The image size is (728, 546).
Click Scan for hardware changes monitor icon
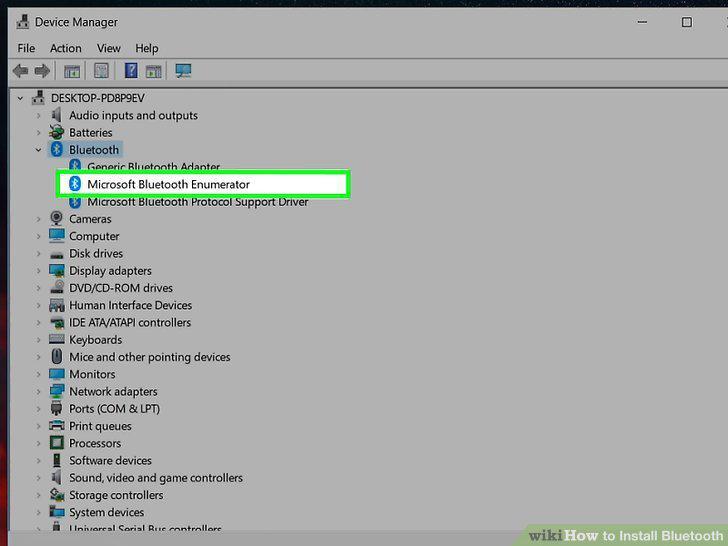[183, 71]
